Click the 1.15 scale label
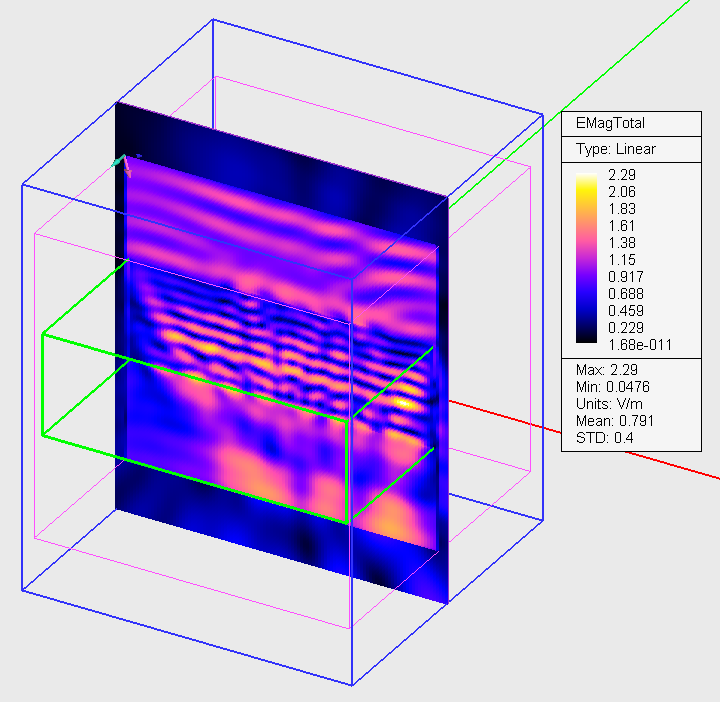Image resolution: width=720 pixels, height=702 pixels. tap(622, 260)
